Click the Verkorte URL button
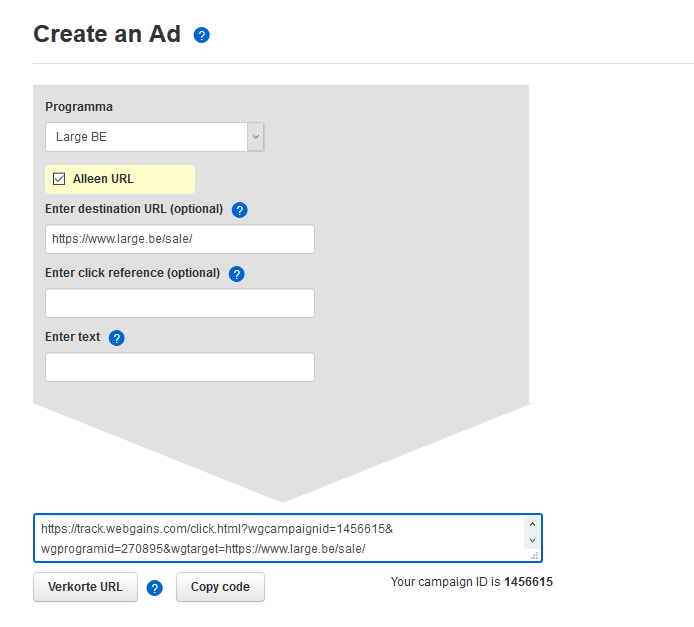 coord(85,587)
